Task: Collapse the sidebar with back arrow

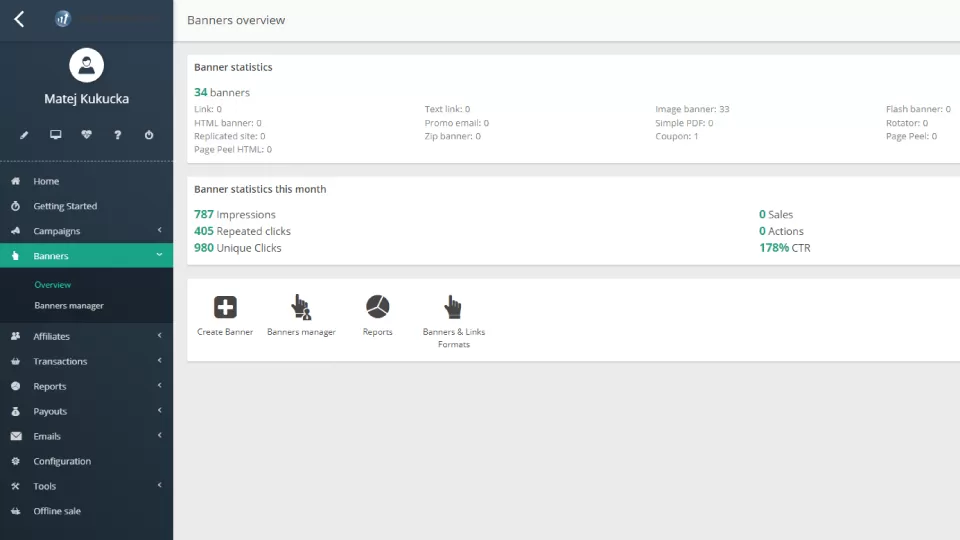Action: click(x=19, y=19)
